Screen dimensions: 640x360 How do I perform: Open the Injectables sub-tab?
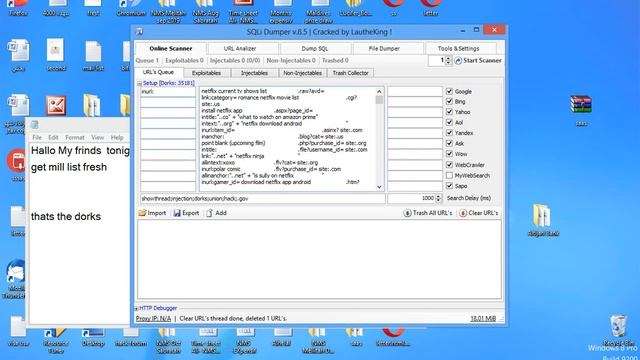pos(254,73)
